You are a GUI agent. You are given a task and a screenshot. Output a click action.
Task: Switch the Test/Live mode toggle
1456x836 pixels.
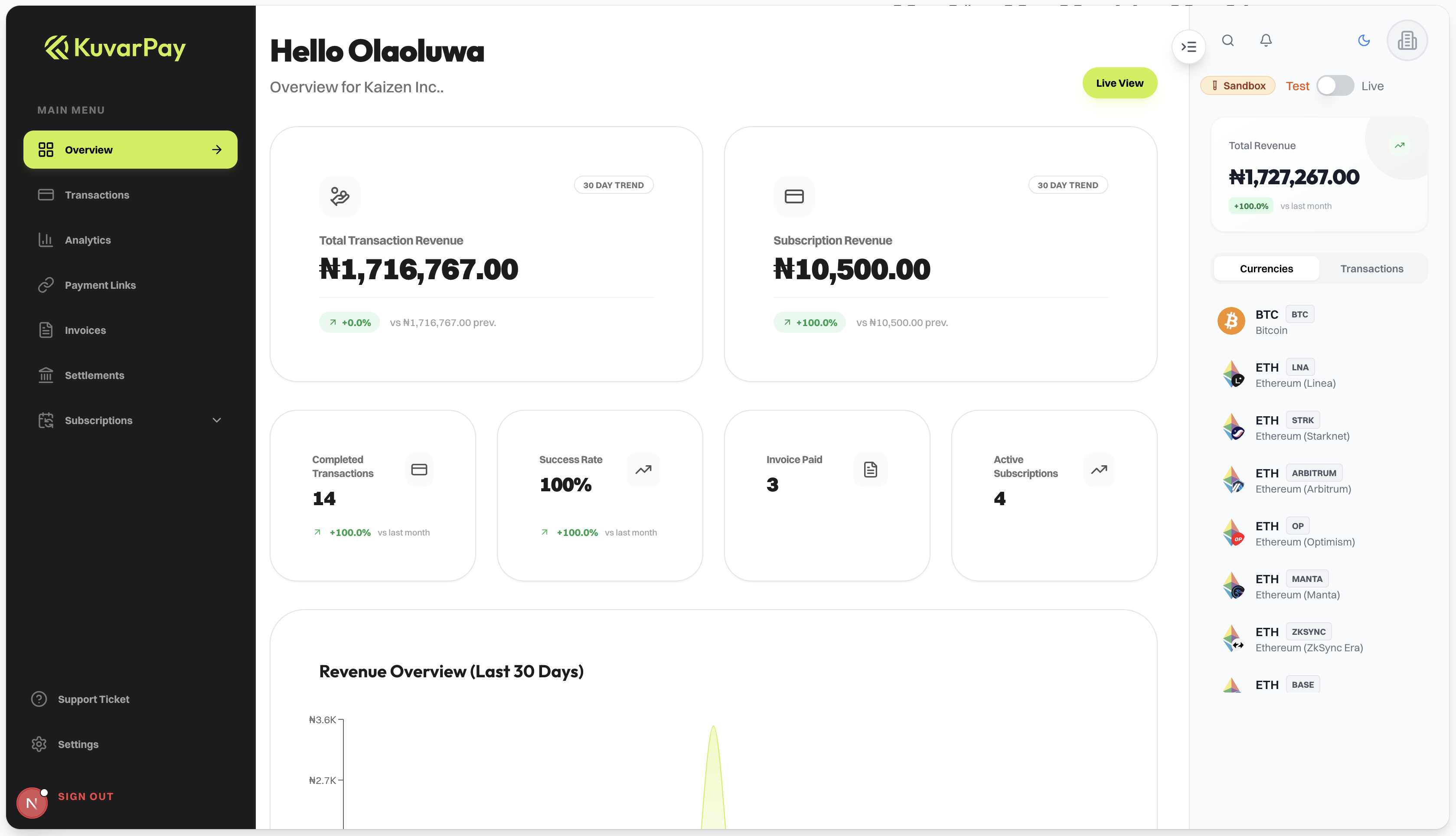[x=1335, y=86]
